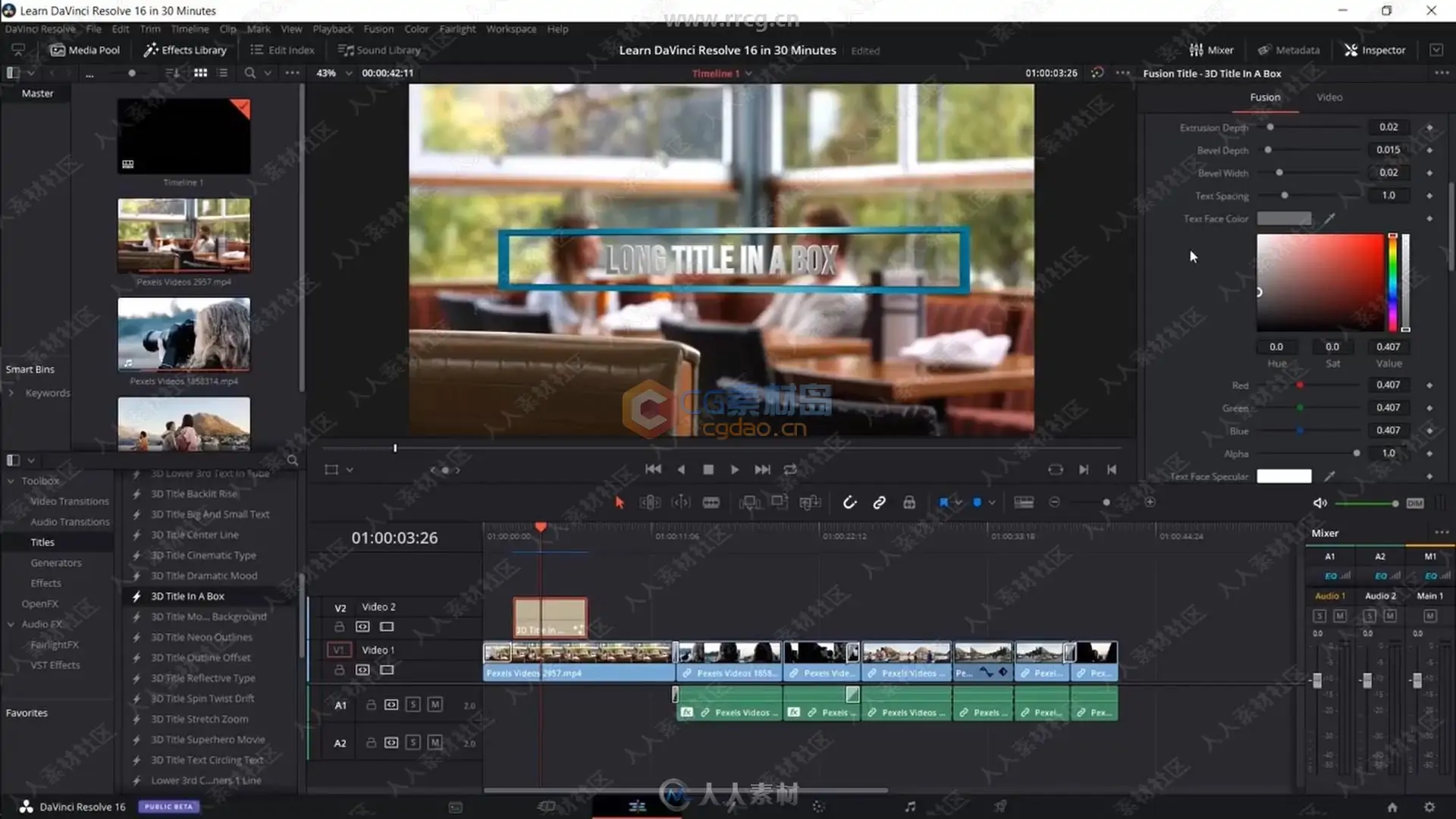Select the 3D Title Neon Outlines effect
1456x819 pixels.
tap(201, 637)
